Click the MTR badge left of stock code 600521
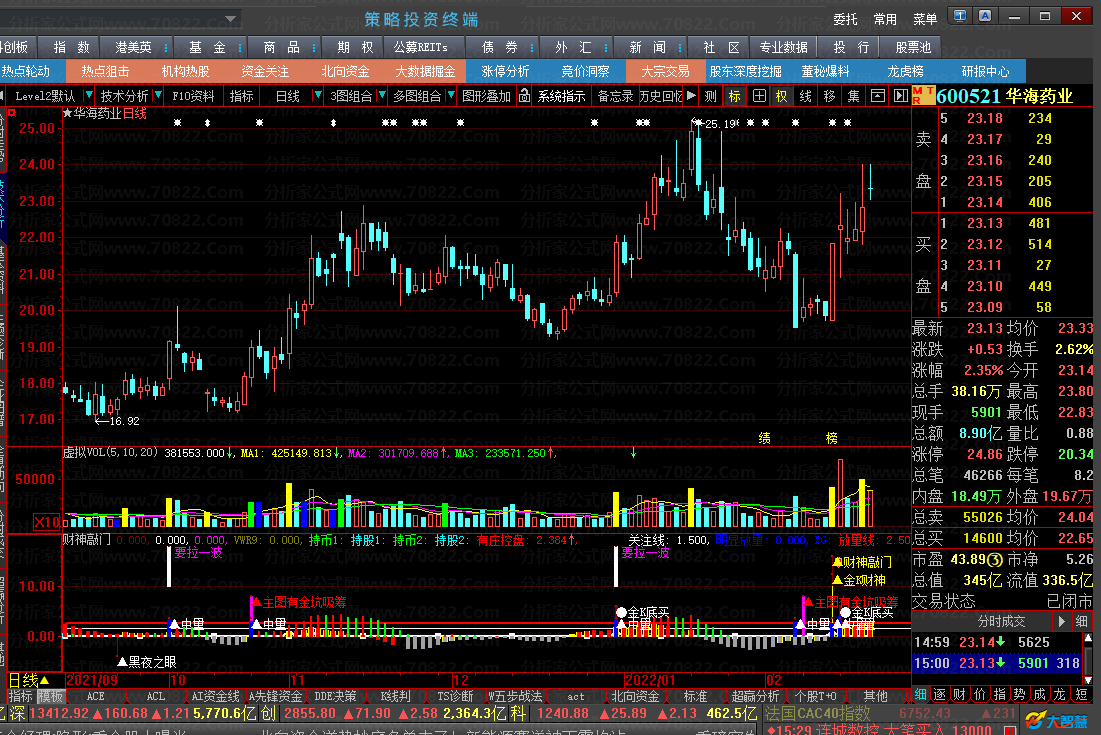 click(923, 95)
